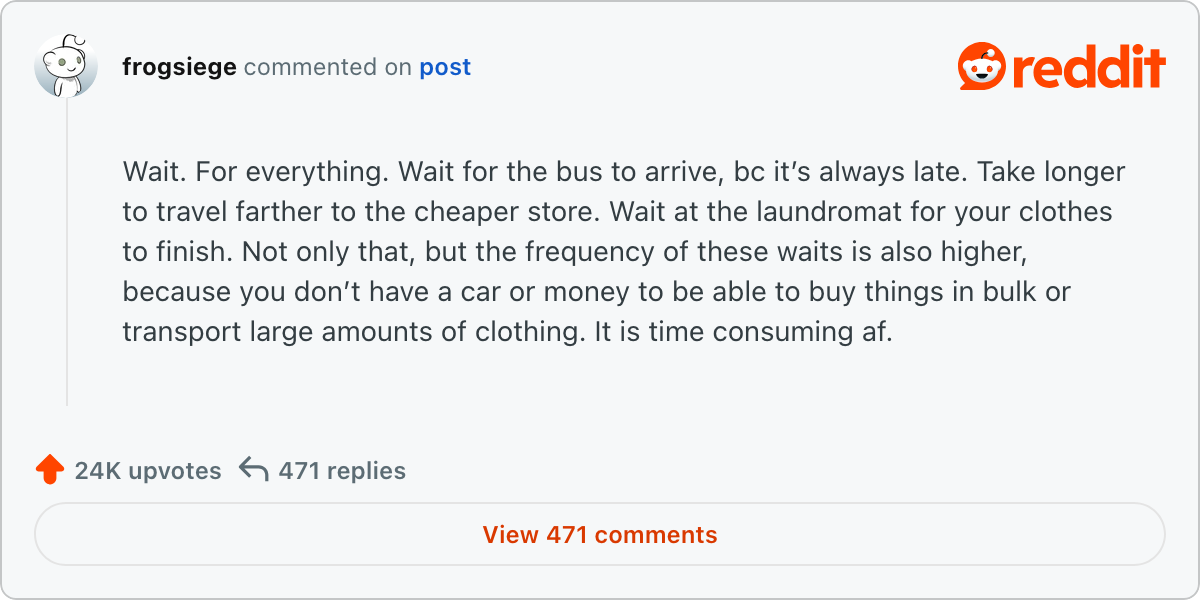Image resolution: width=1200 pixels, height=600 pixels.
Task: Click the orange Reddit Snoo logo icon
Action: click(x=982, y=67)
